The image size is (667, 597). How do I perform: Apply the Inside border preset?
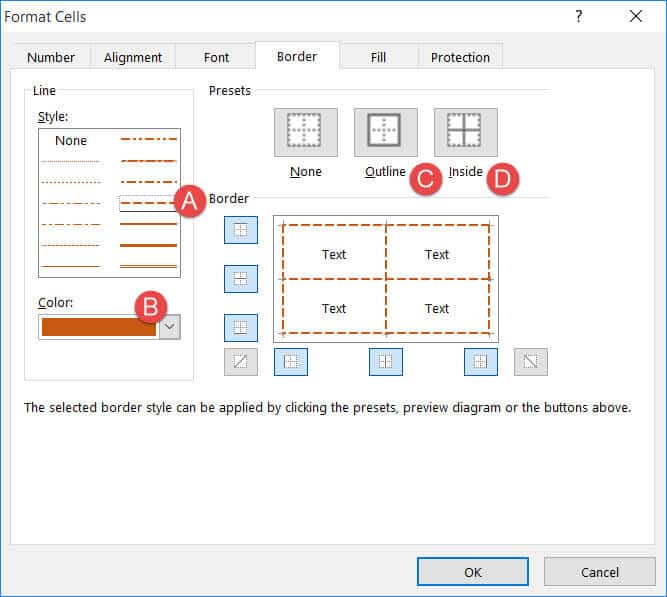coord(466,132)
